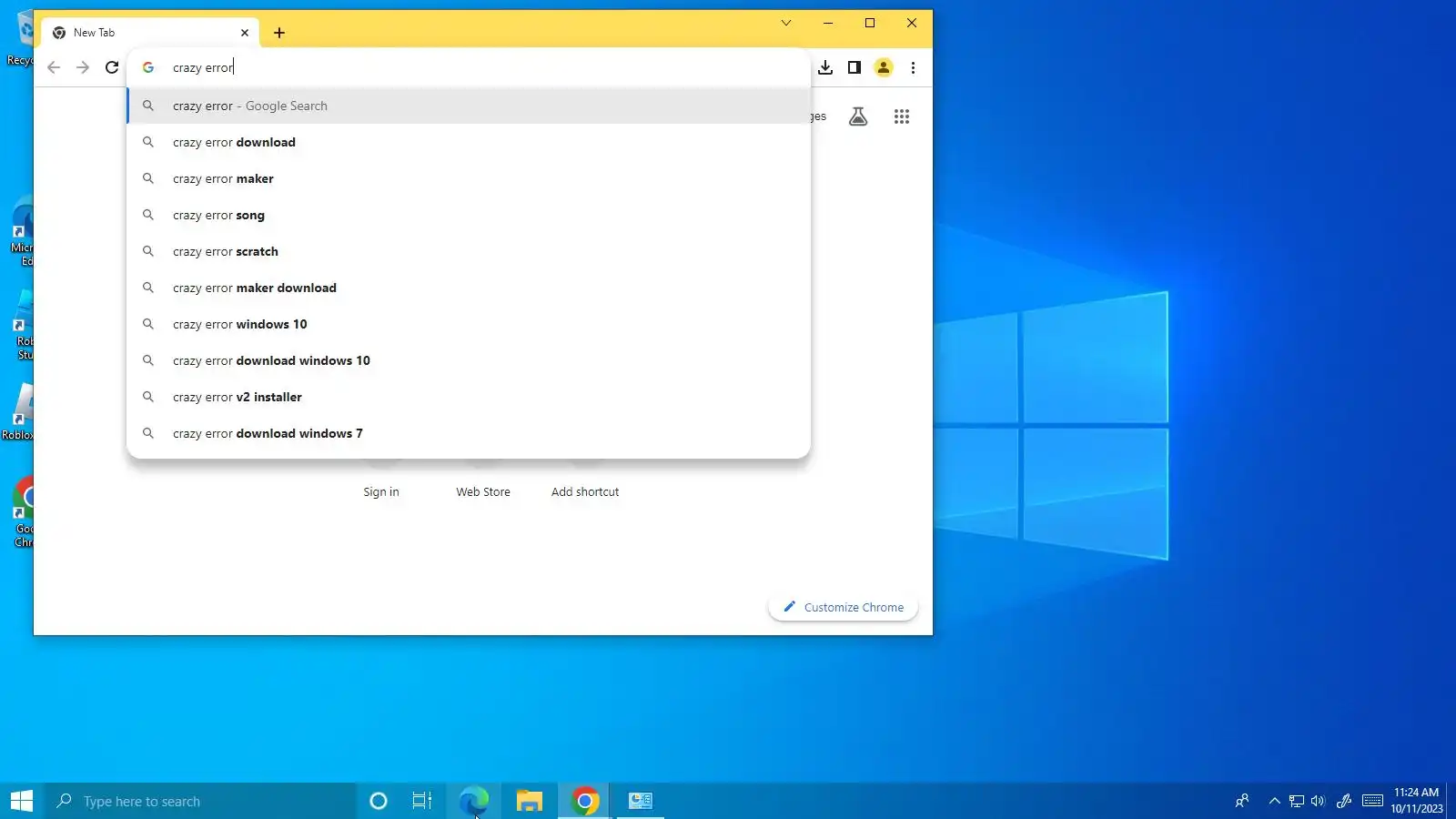This screenshot has height=819, width=1456.
Task: Open a new tab with plus button
Action: 279,33
